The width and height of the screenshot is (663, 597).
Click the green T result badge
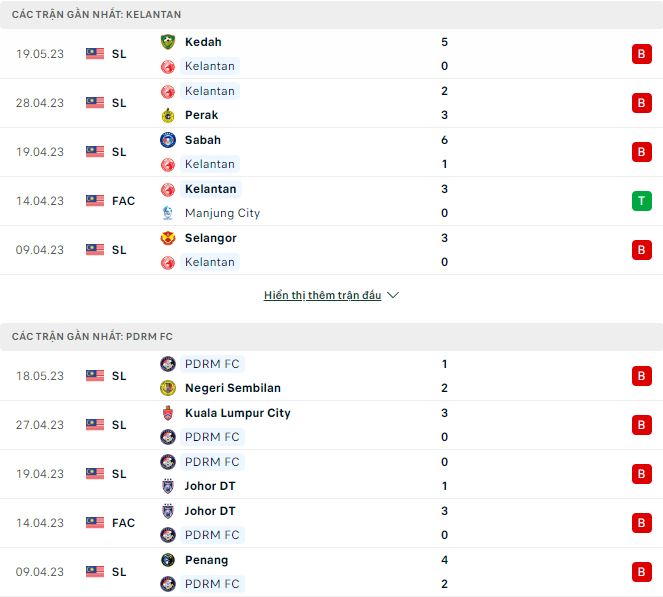click(641, 201)
